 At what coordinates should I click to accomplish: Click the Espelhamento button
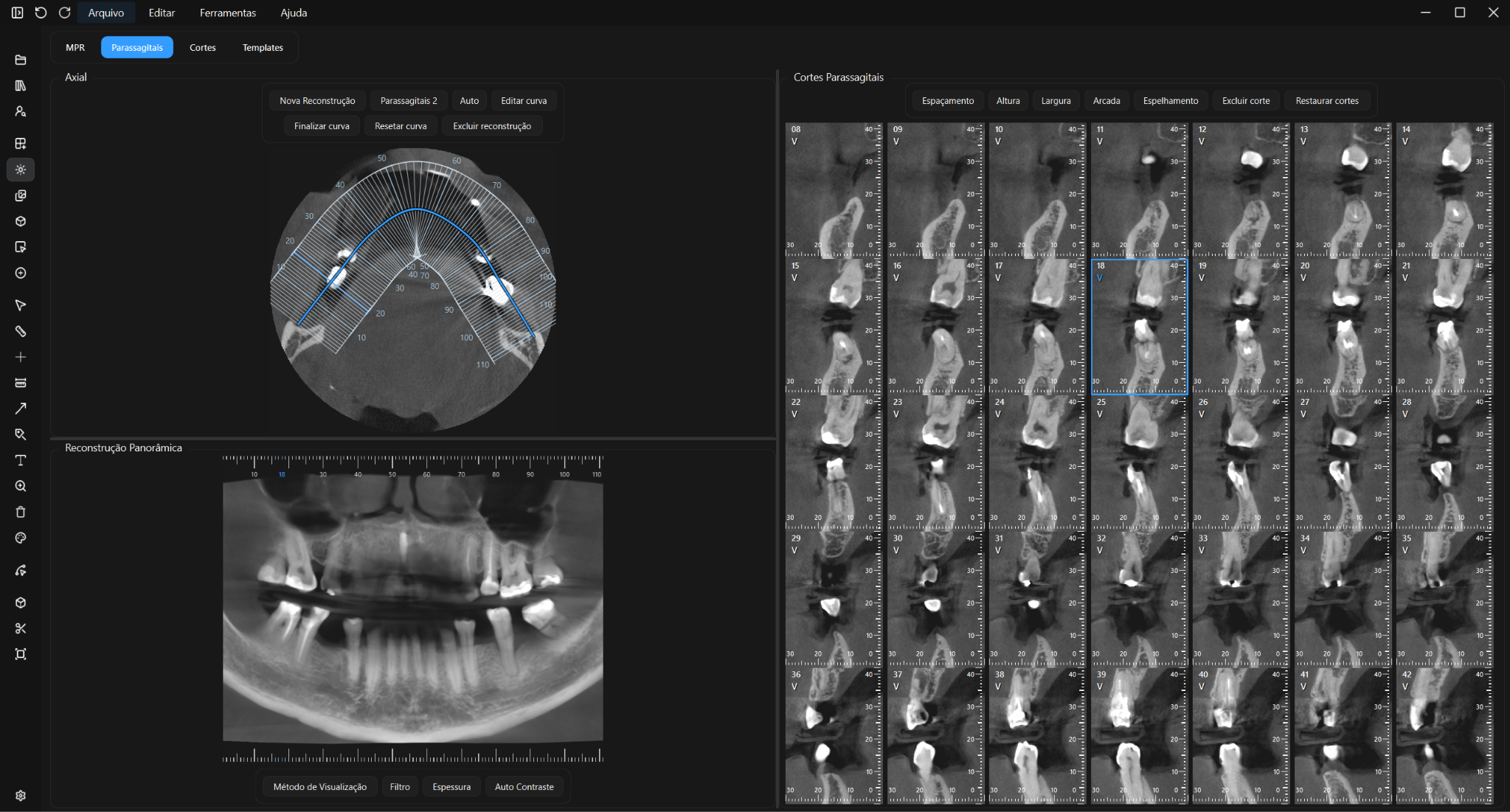coord(1171,101)
